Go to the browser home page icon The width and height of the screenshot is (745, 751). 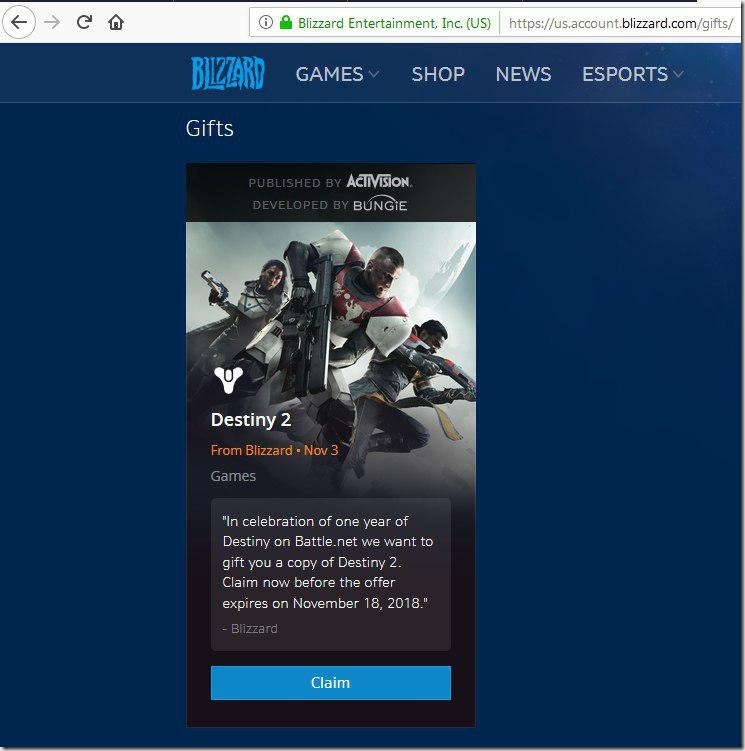click(x=116, y=22)
